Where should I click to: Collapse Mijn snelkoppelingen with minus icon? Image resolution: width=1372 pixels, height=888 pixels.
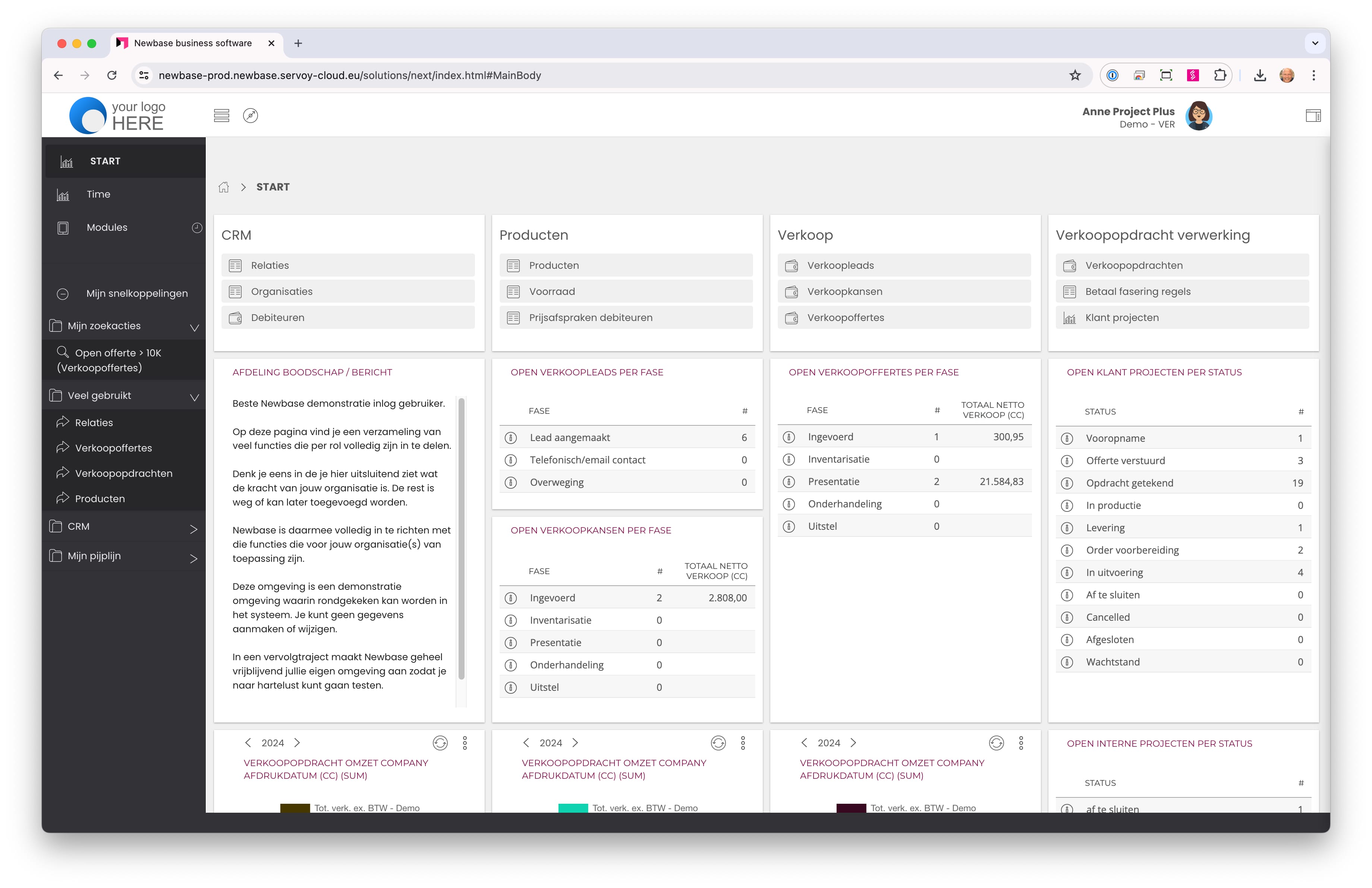[63, 294]
